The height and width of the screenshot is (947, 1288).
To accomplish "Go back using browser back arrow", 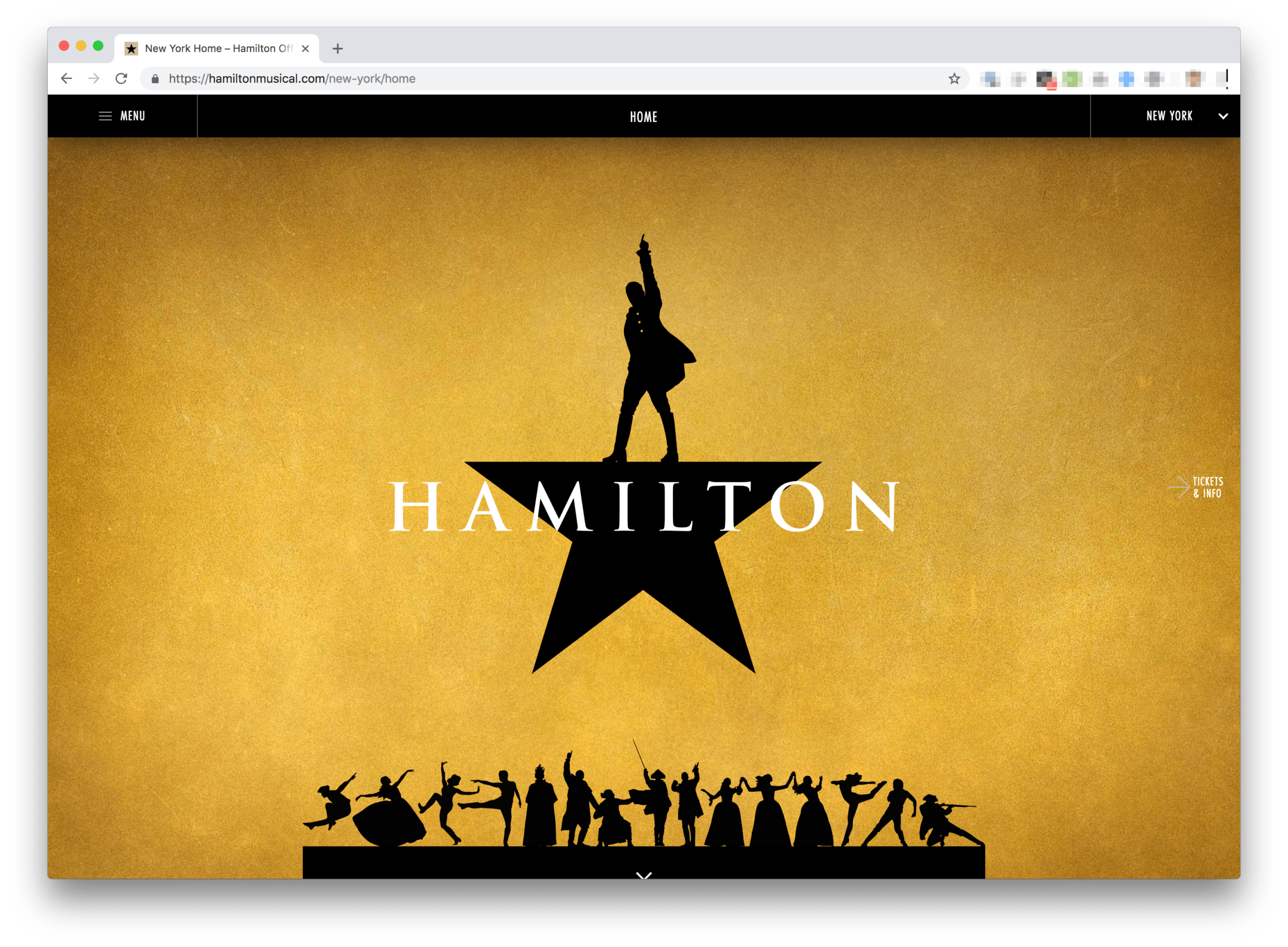I will pos(66,78).
